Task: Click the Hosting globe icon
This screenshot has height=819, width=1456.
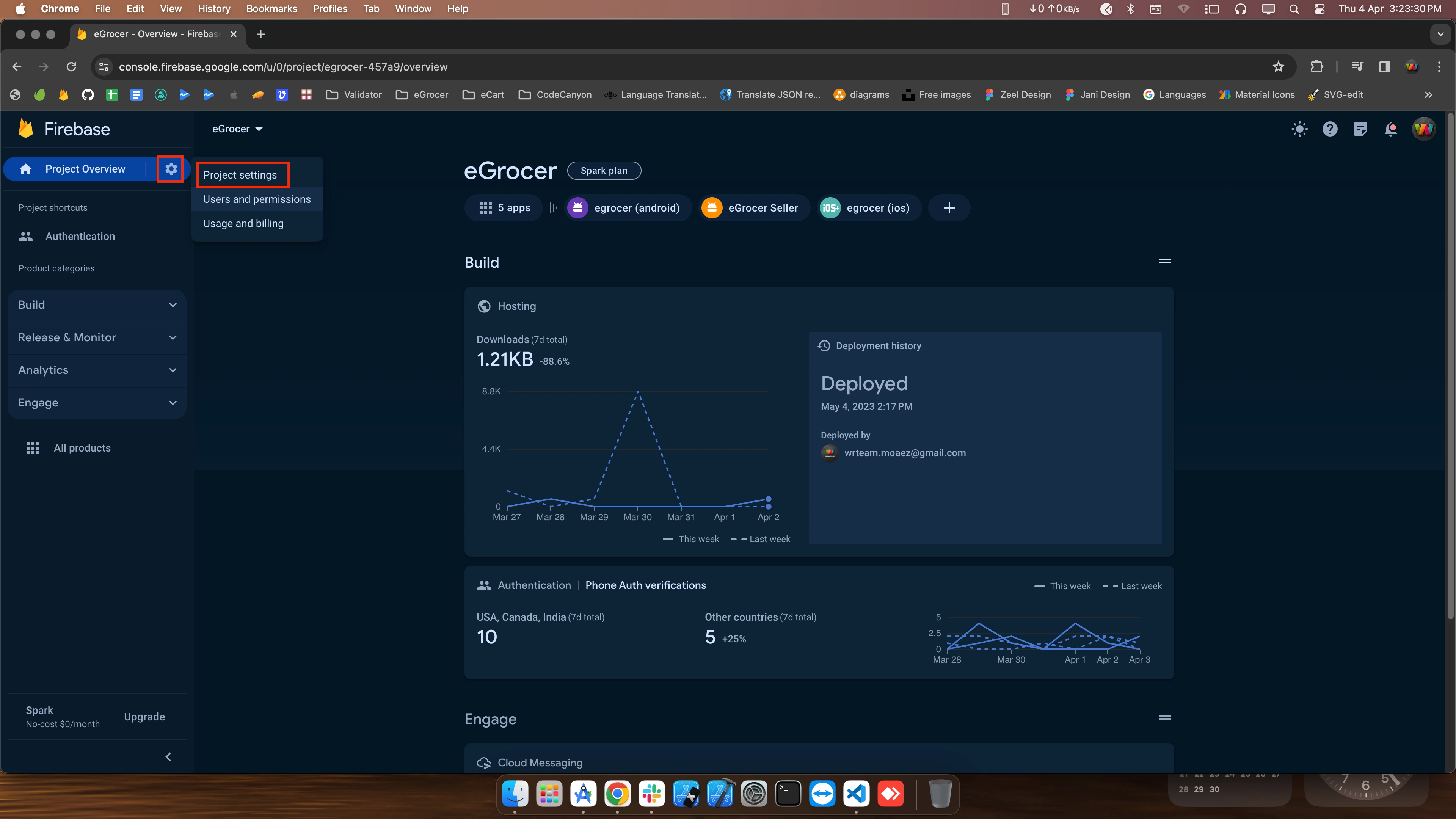Action: click(x=484, y=306)
